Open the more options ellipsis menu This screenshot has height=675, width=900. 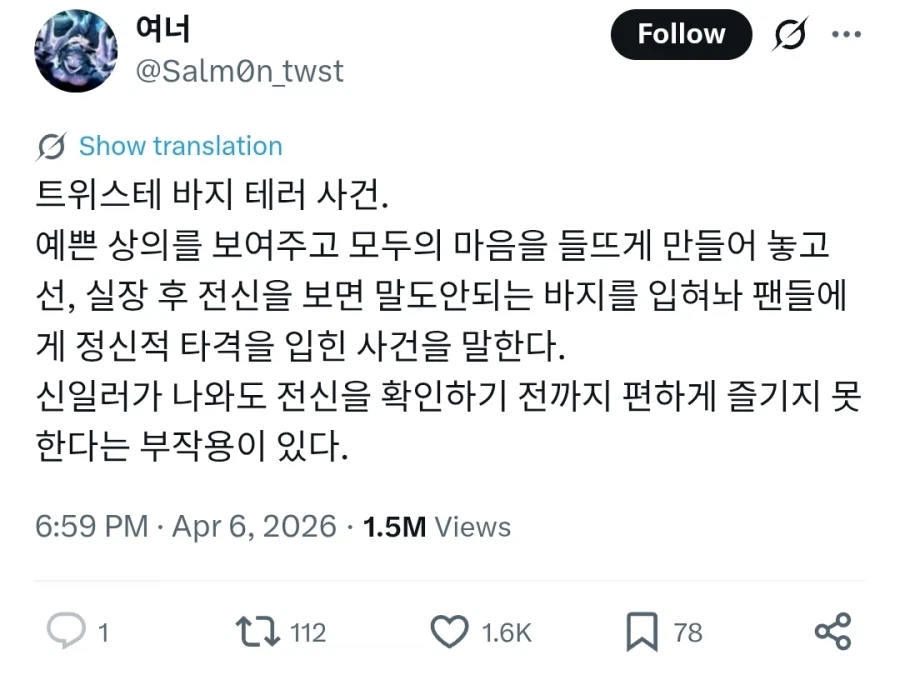tap(847, 33)
